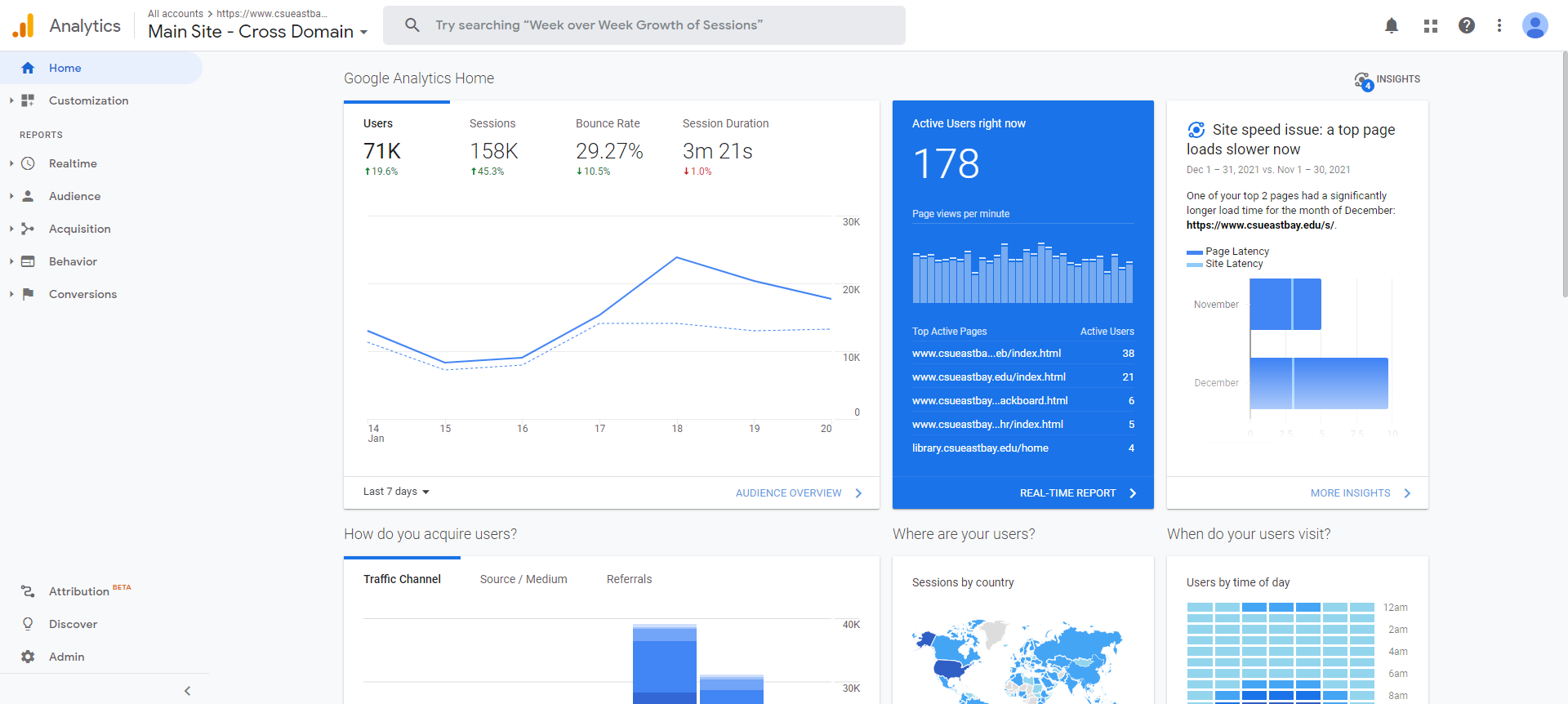Open the Admin menu item
This screenshot has height=704, width=1568.
pos(101,657)
